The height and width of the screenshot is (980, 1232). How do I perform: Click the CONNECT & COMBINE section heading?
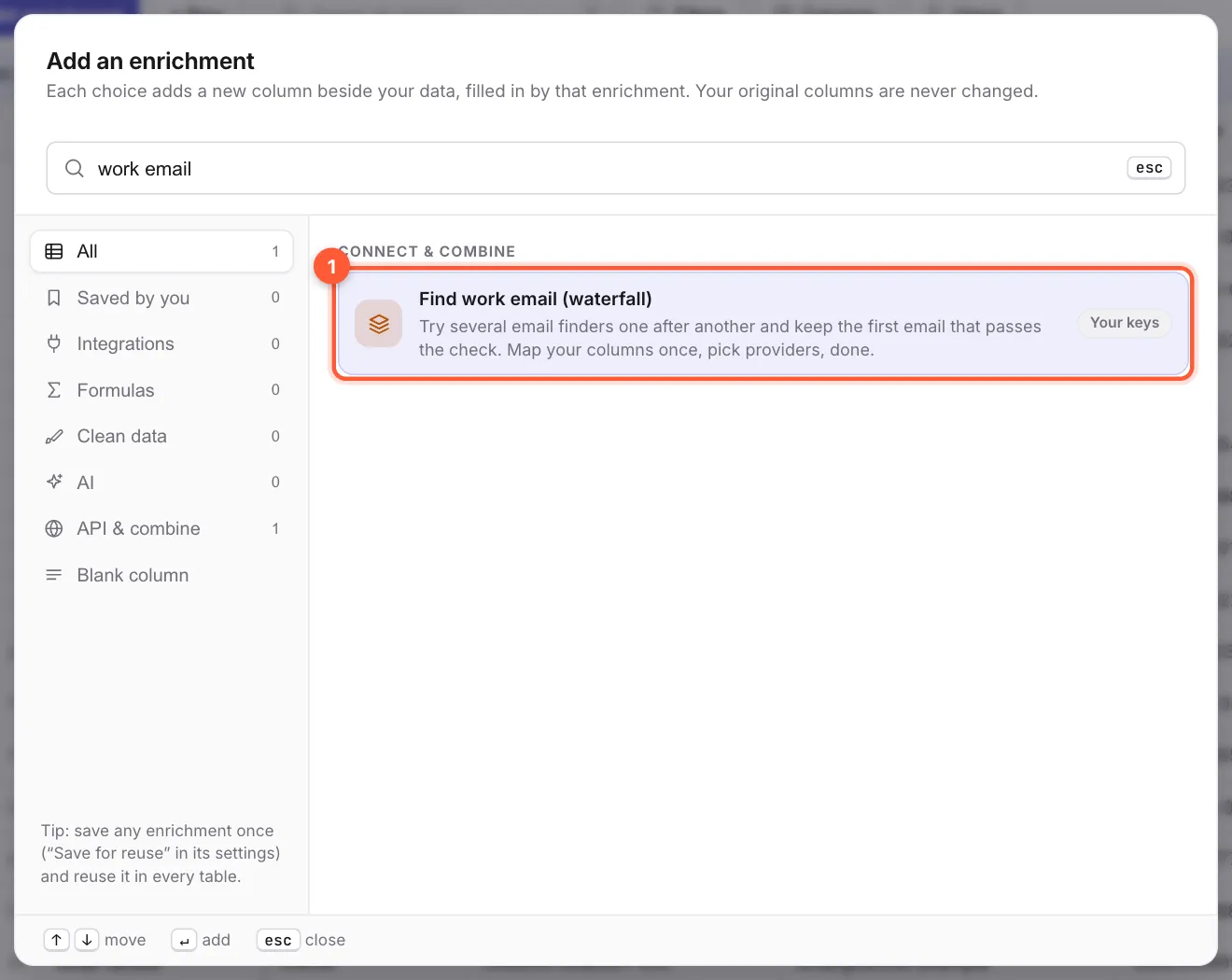427,251
